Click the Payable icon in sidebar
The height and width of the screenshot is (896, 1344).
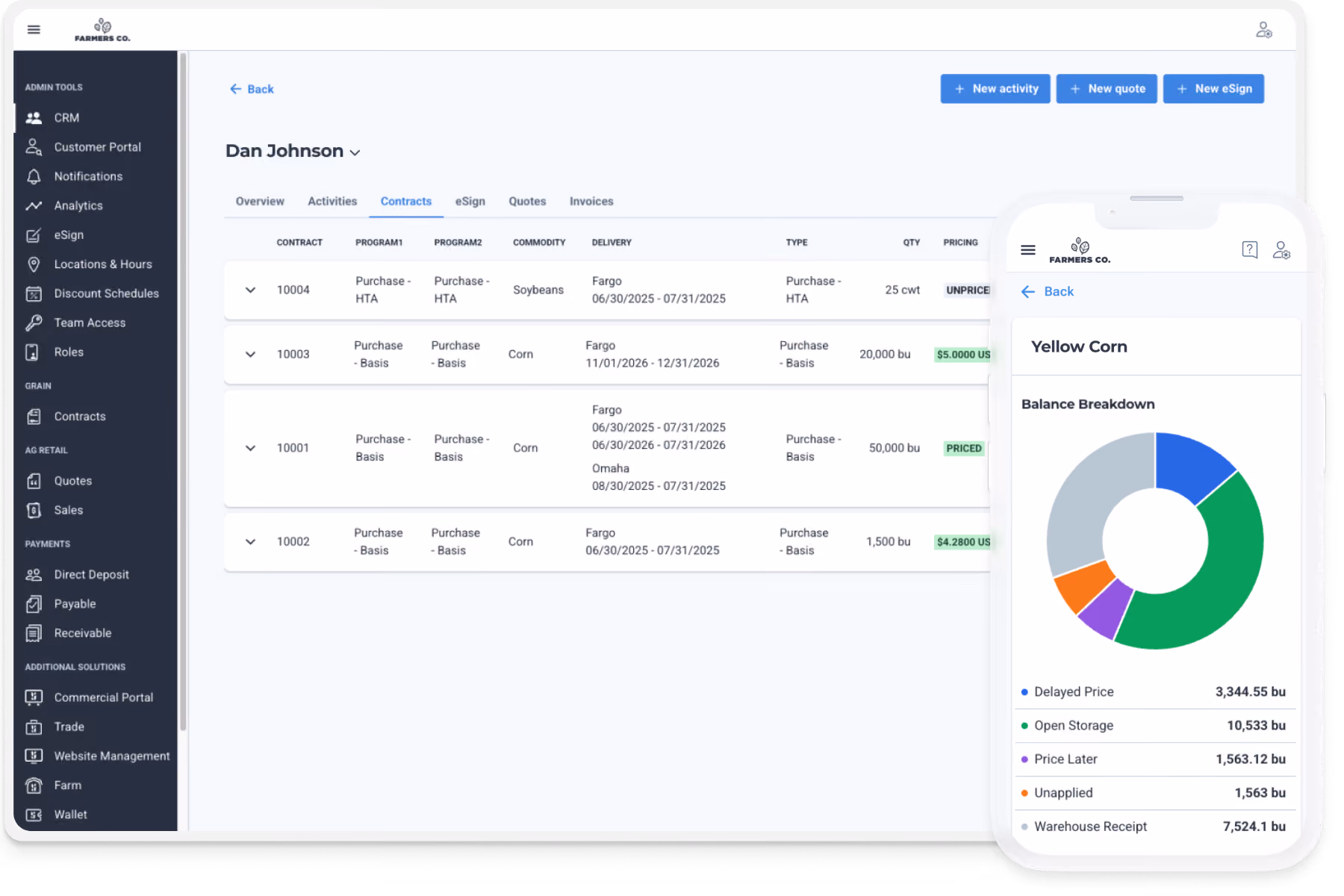pyautogui.click(x=34, y=604)
